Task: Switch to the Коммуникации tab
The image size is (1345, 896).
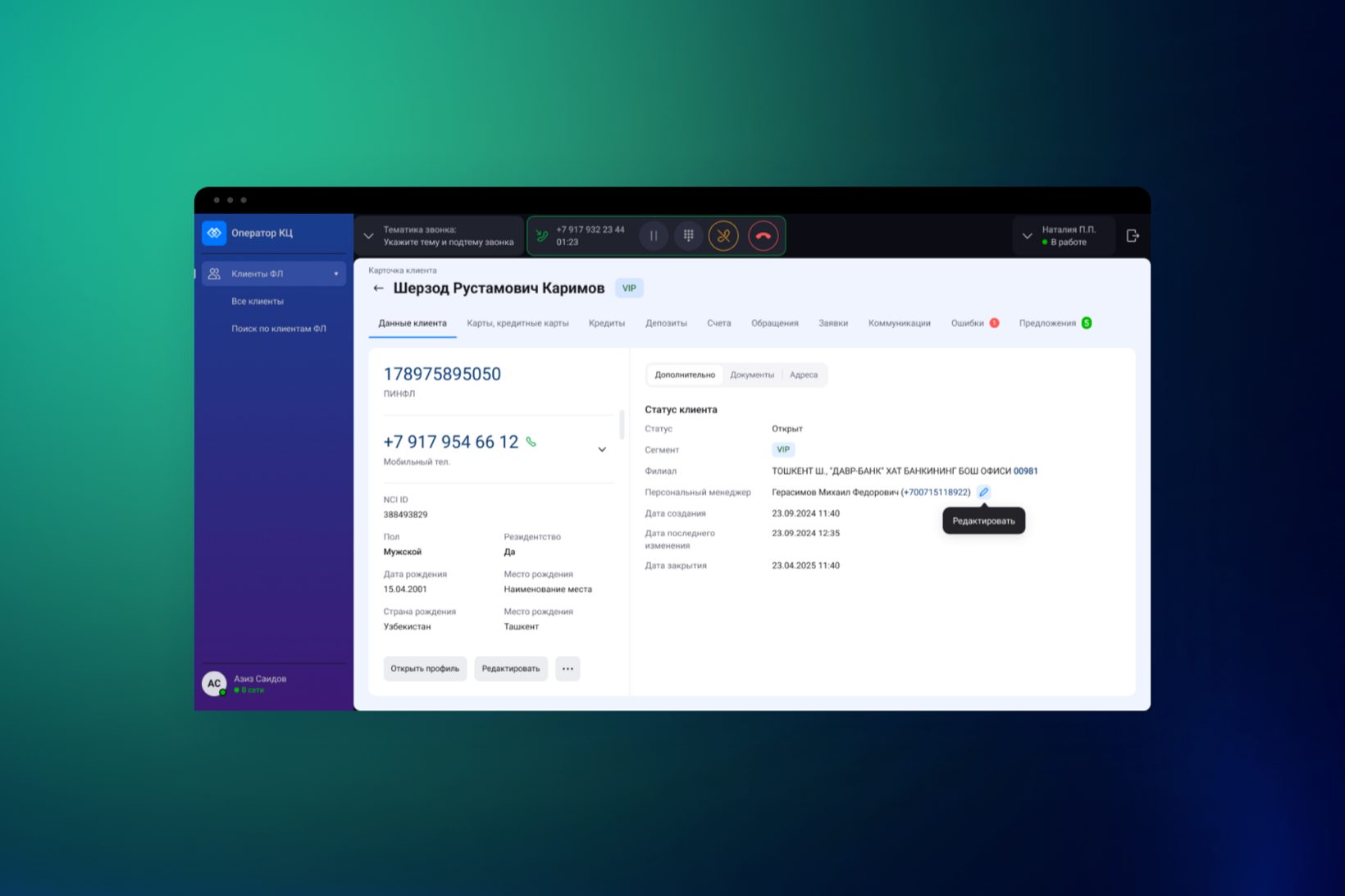Action: coord(900,323)
